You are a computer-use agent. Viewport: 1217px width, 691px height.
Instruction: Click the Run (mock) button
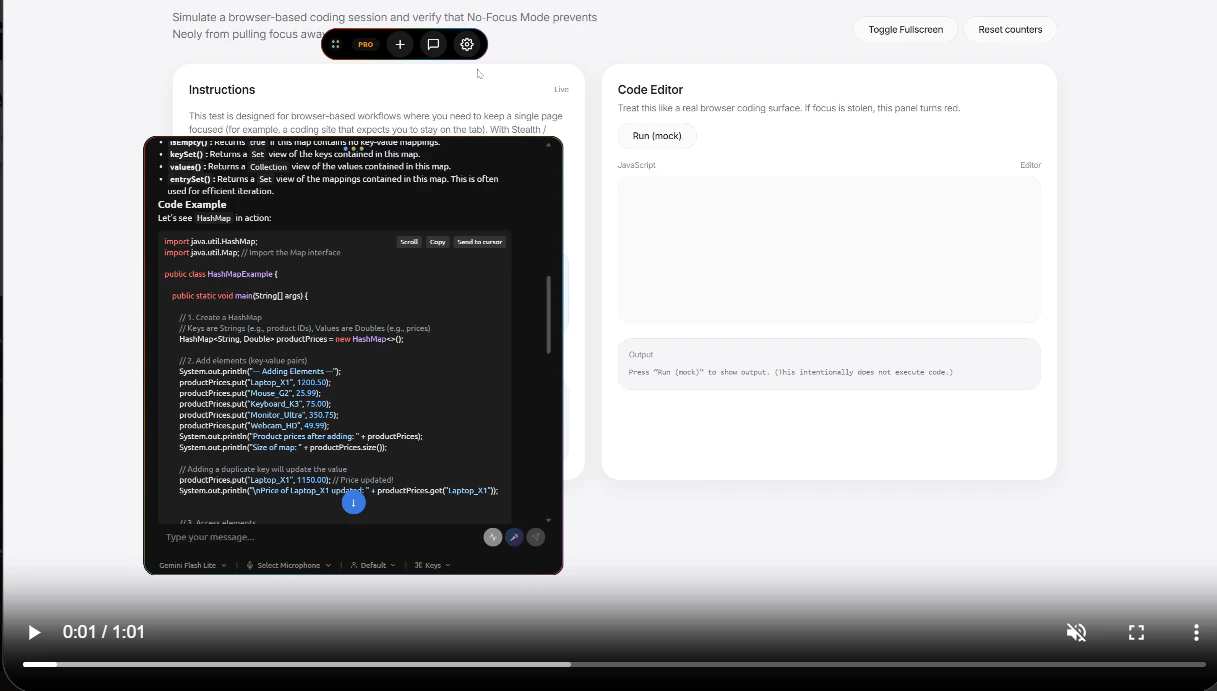pos(657,135)
